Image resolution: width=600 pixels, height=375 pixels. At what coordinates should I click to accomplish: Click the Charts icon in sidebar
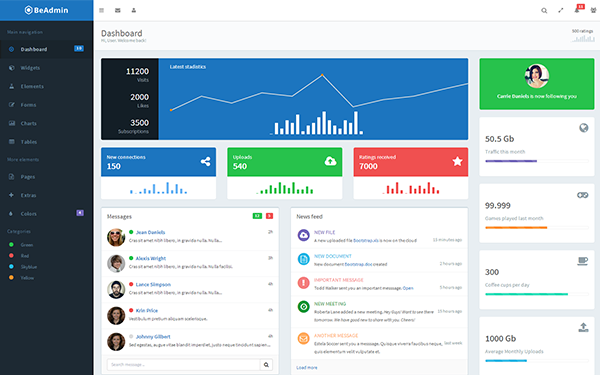[x=12, y=123]
